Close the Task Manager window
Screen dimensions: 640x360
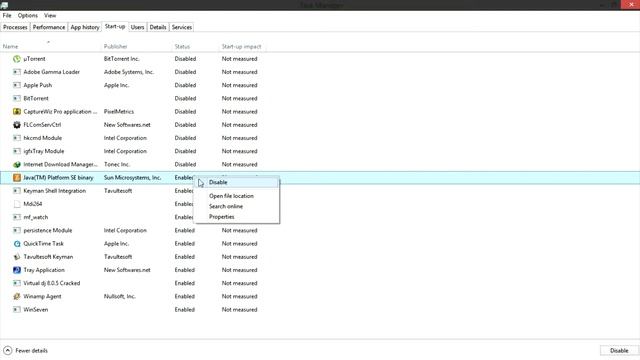coord(630,4)
